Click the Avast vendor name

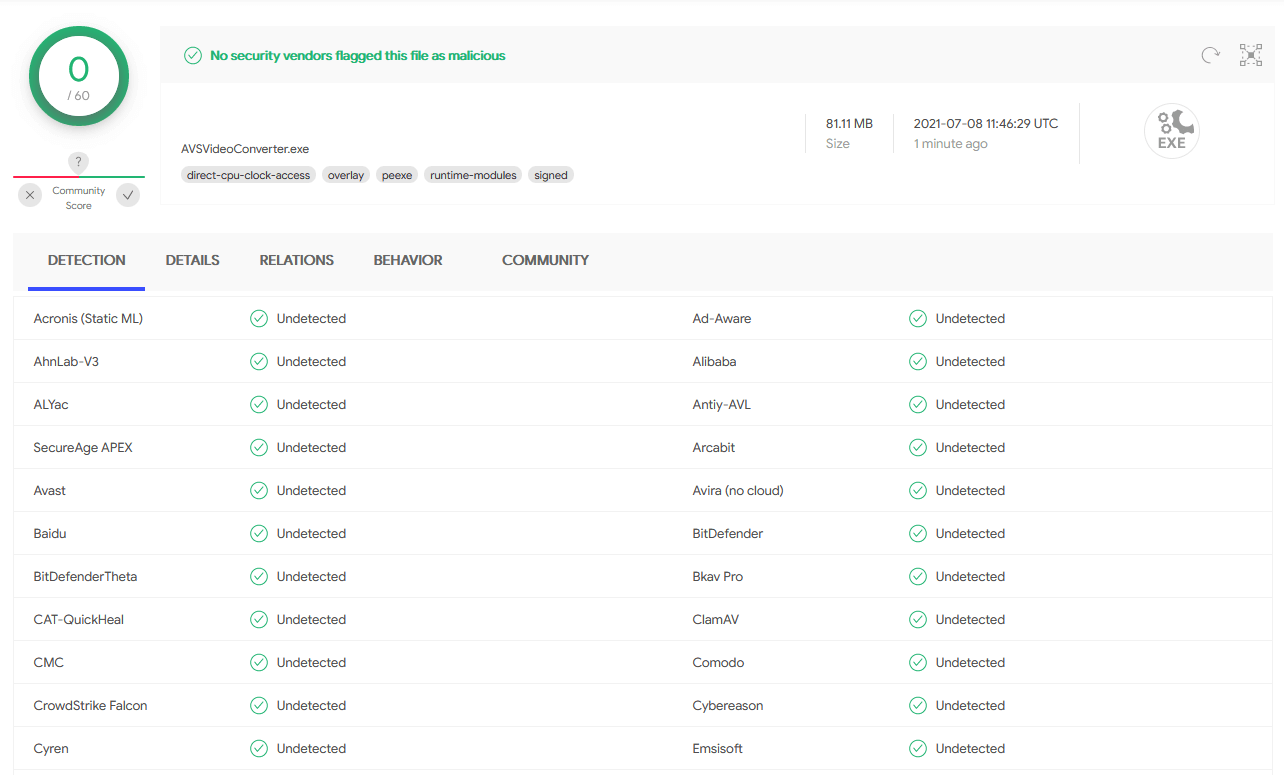50,491
